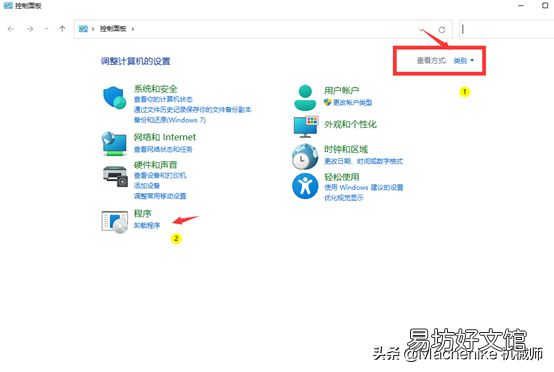The width and height of the screenshot is (554, 372).
Task: Open the Appearance and Personalization monitor icon
Action: (306, 126)
